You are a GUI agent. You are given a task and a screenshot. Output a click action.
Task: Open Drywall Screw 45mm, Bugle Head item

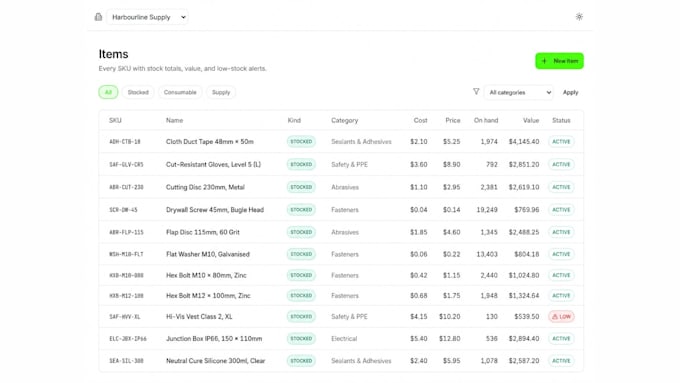215,210
